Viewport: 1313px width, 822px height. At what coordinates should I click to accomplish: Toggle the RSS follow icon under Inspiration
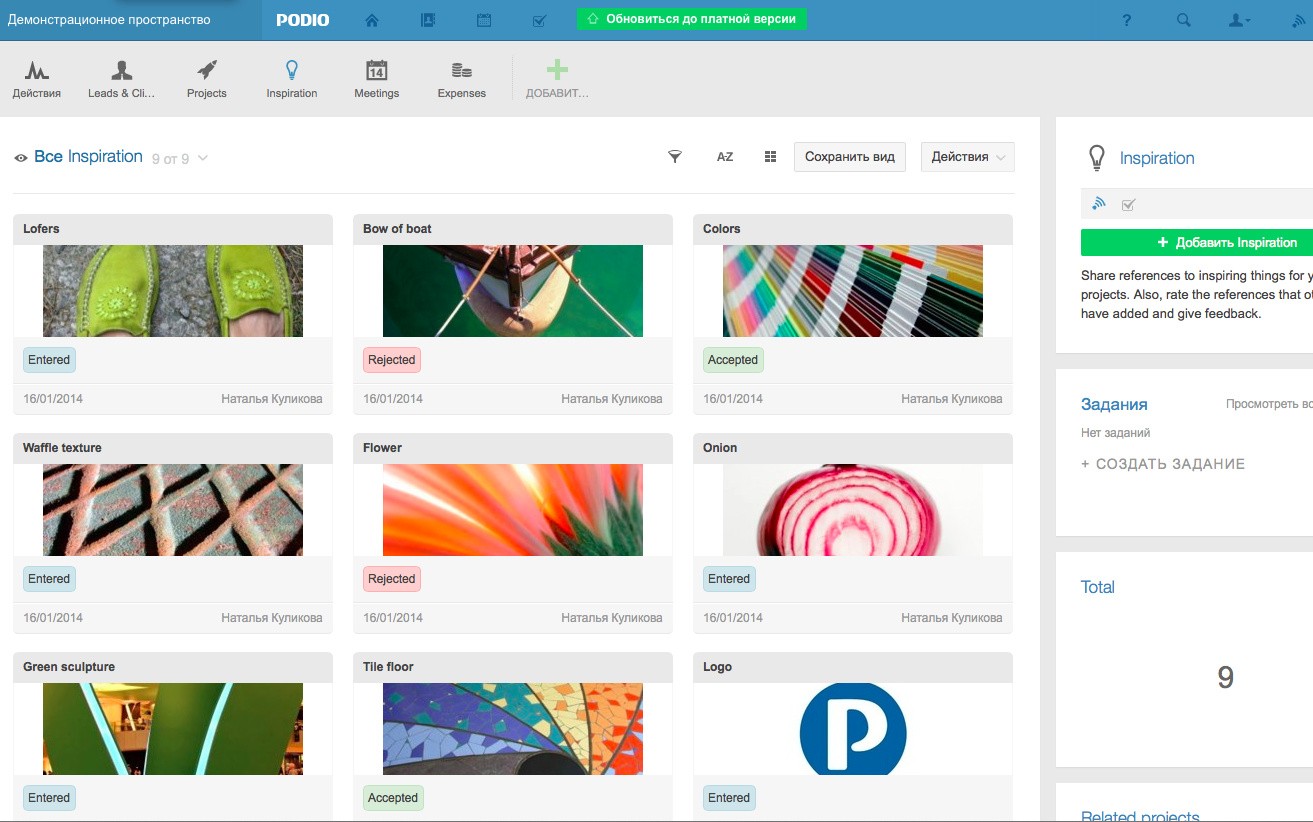click(x=1099, y=204)
